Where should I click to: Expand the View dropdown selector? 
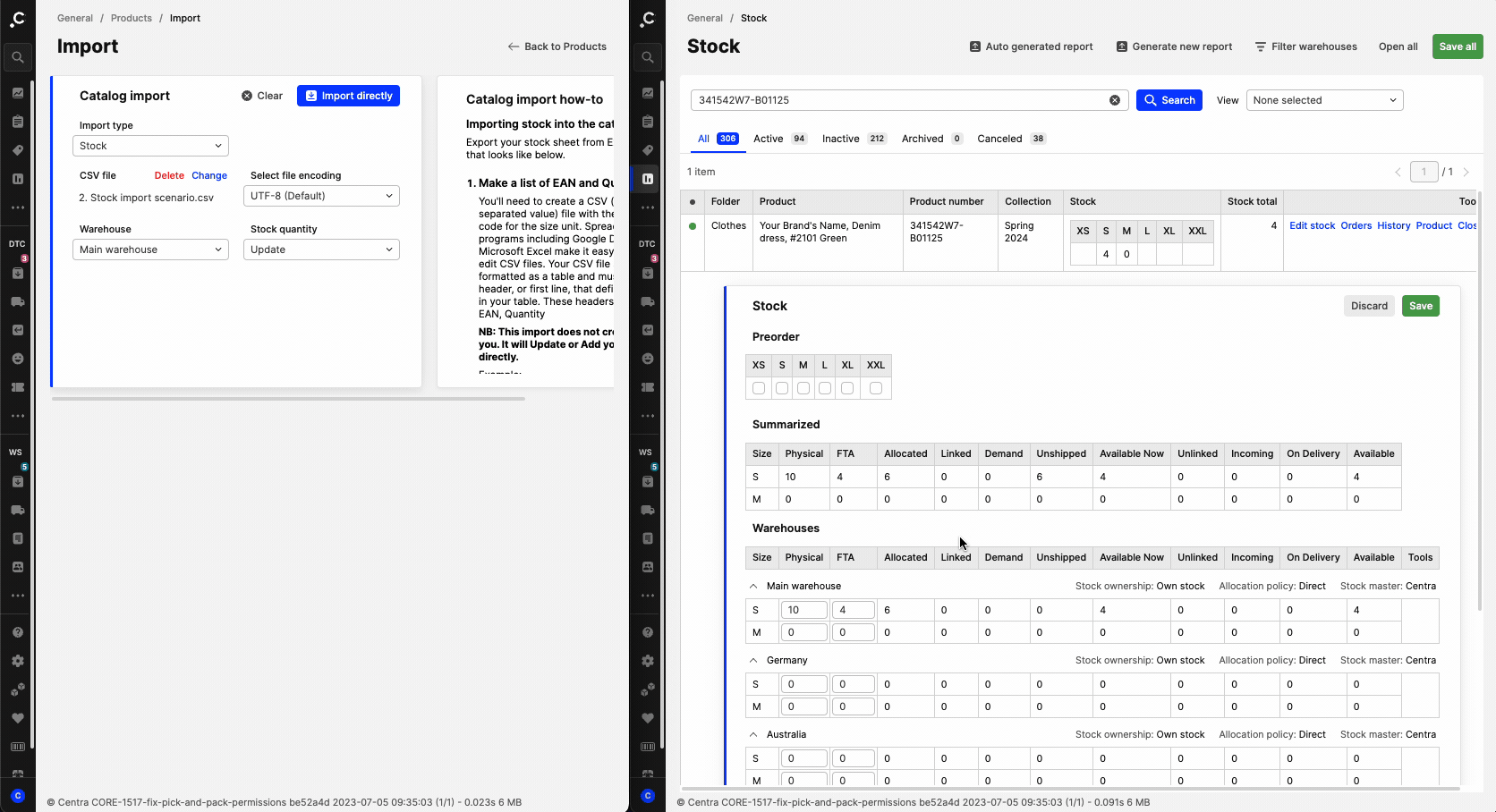pos(1324,100)
